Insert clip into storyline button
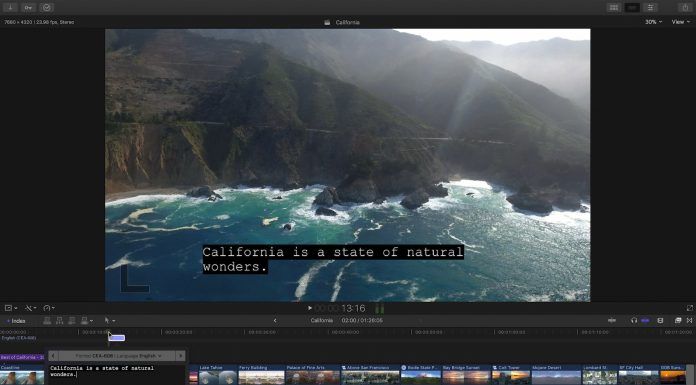 pyautogui.click(x=59, y=320)
